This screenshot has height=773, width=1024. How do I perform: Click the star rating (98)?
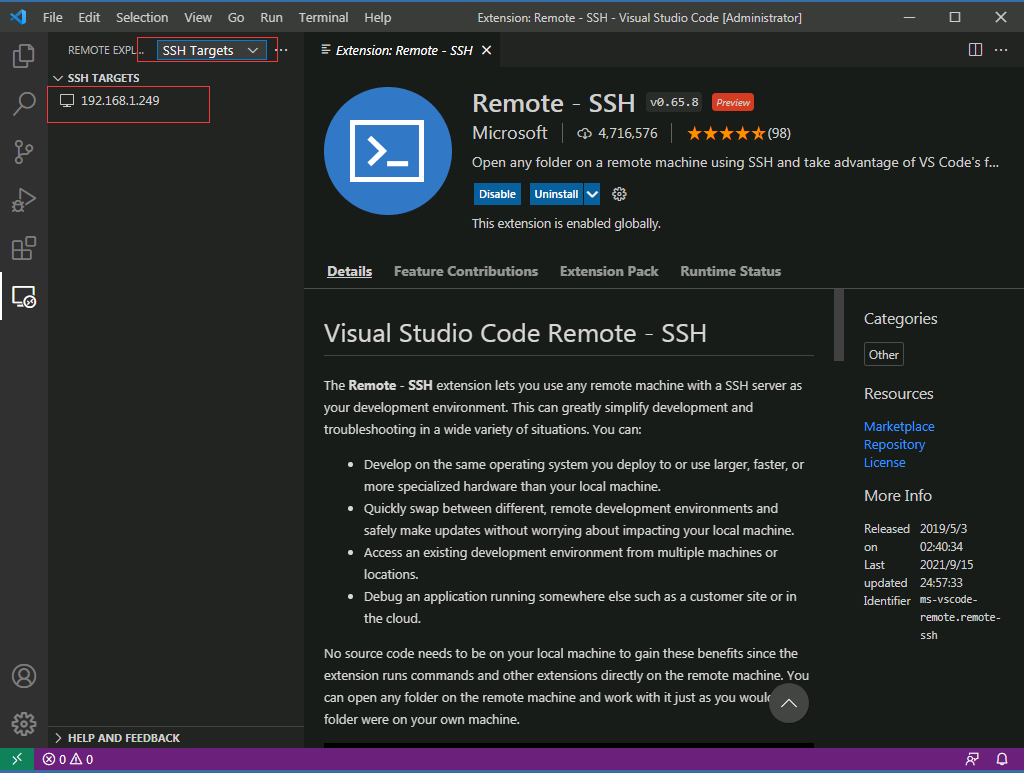(739, 134)
